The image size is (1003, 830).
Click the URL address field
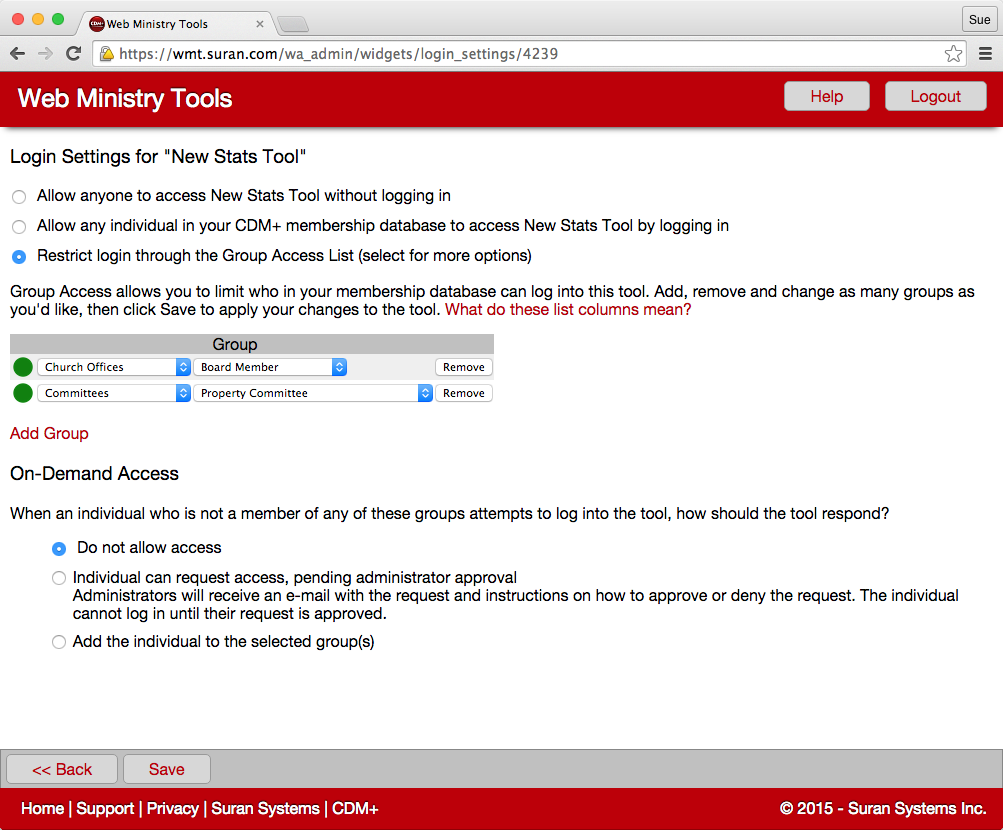coord(520,54)
